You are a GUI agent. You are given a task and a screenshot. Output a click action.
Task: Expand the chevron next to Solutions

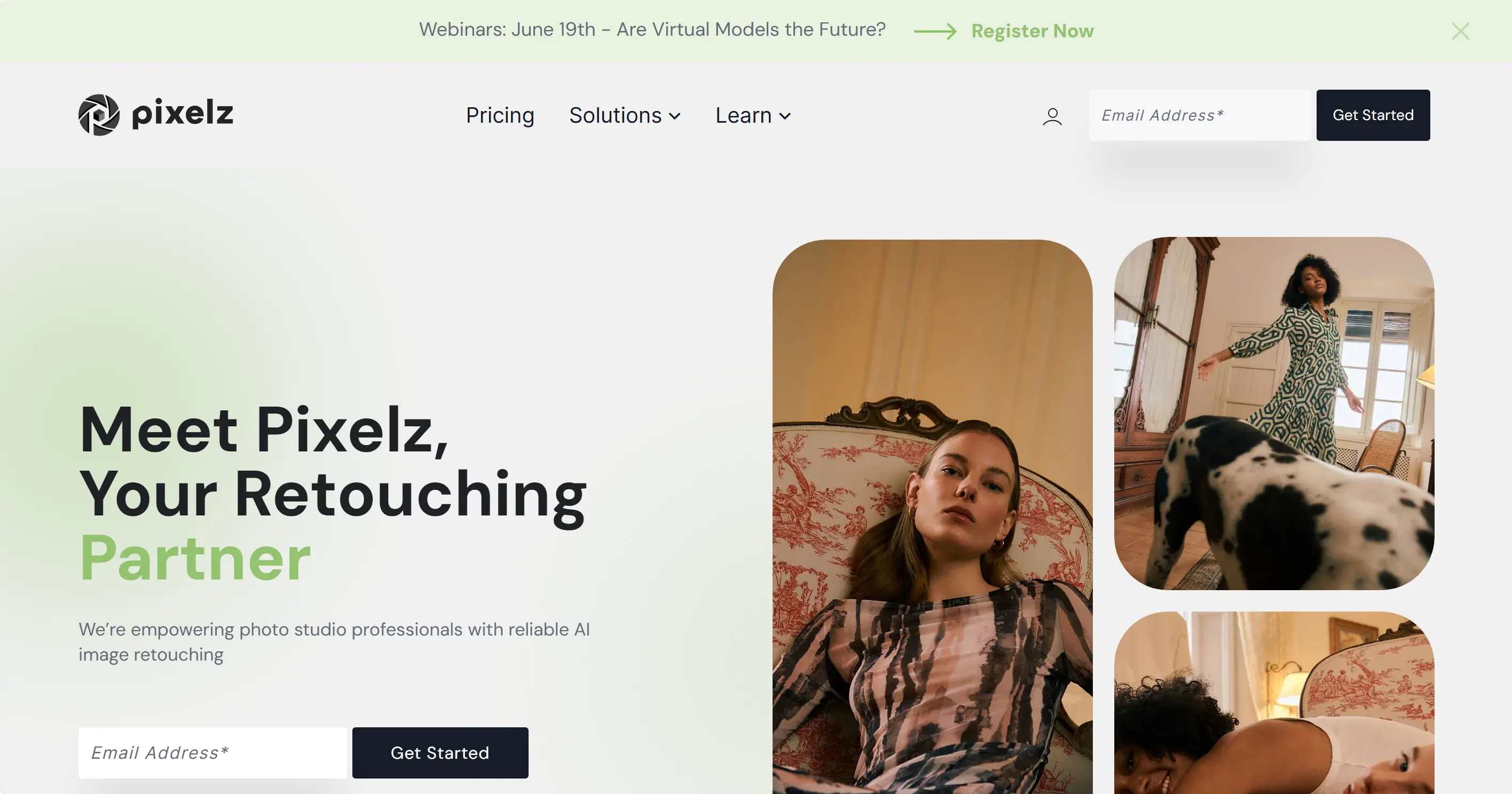(675, 116)
